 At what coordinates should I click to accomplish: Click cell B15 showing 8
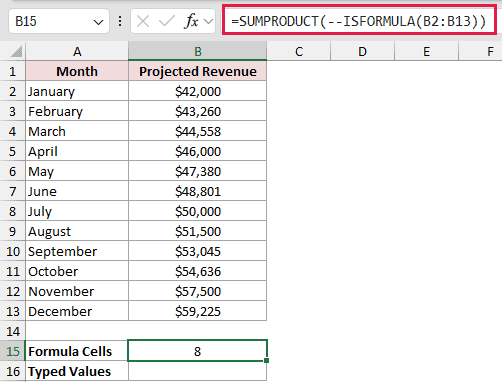(198, 351)
